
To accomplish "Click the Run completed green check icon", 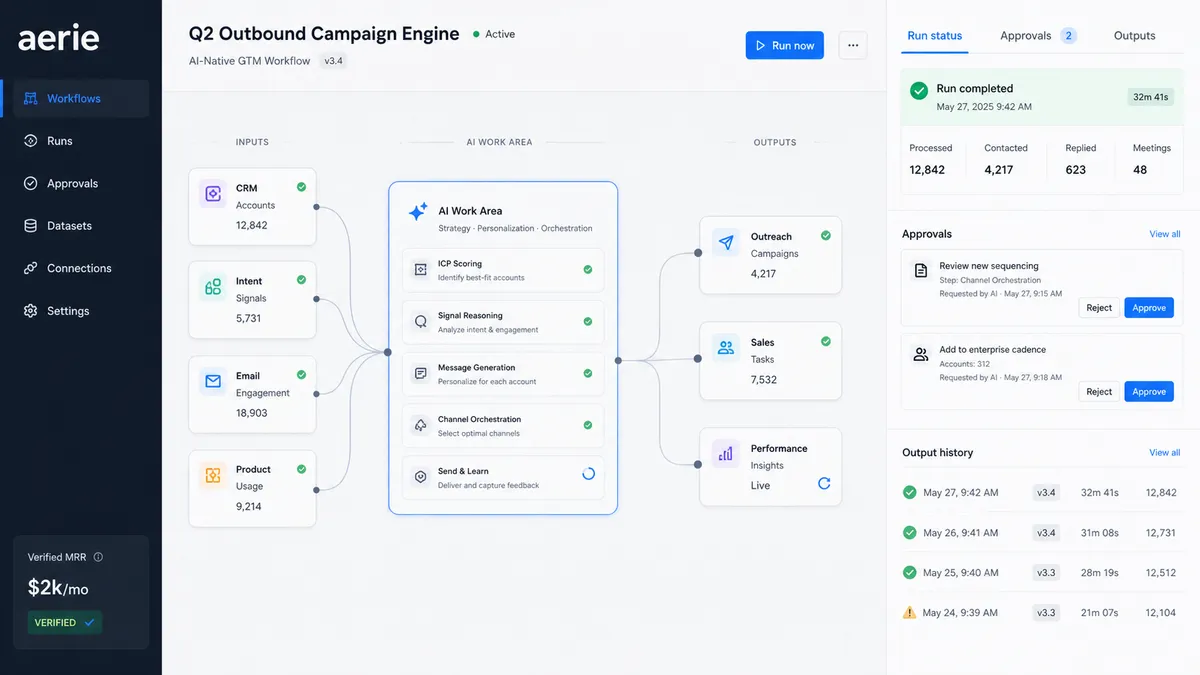I will point(918,91).
